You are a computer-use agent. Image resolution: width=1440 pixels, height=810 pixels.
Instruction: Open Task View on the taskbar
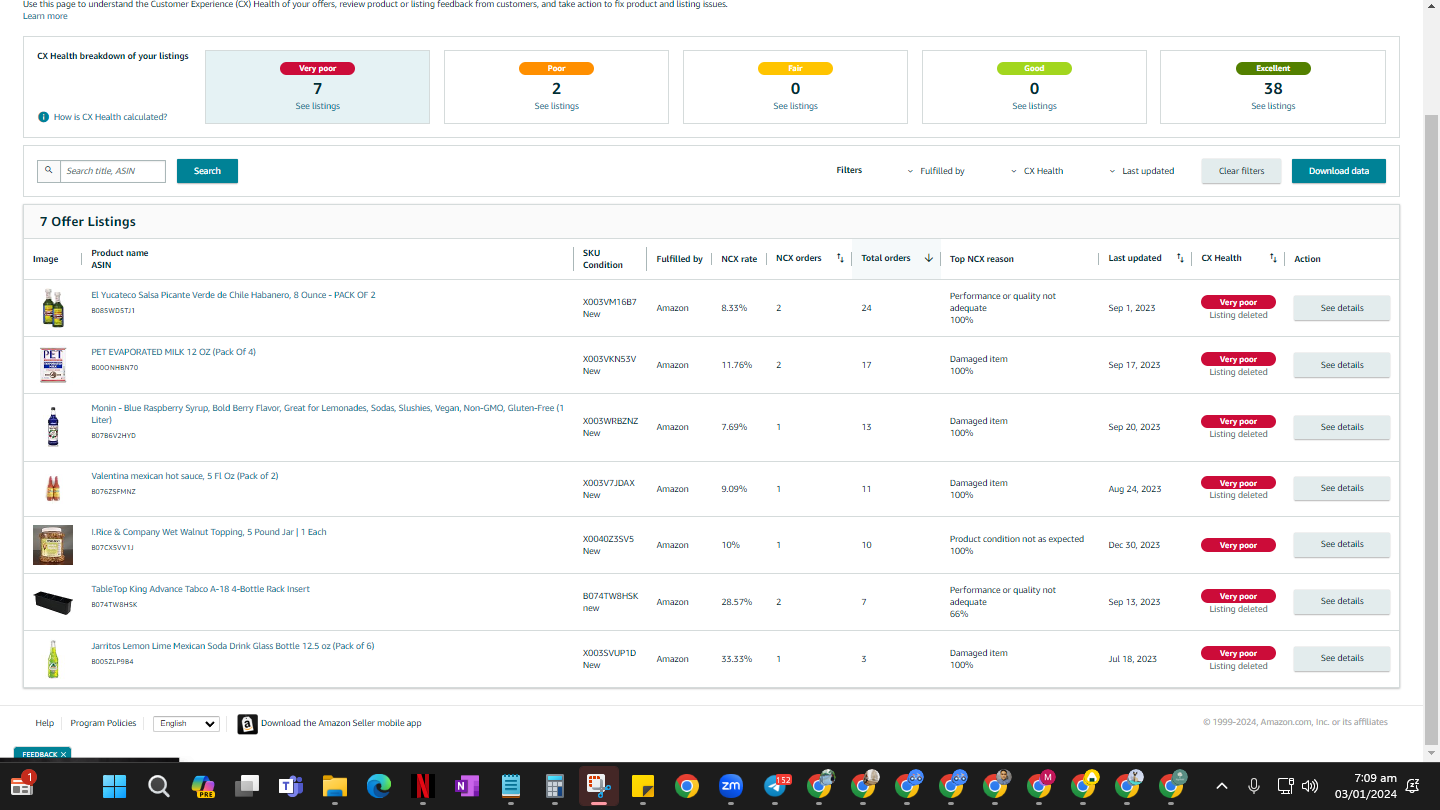pos(247,786)
